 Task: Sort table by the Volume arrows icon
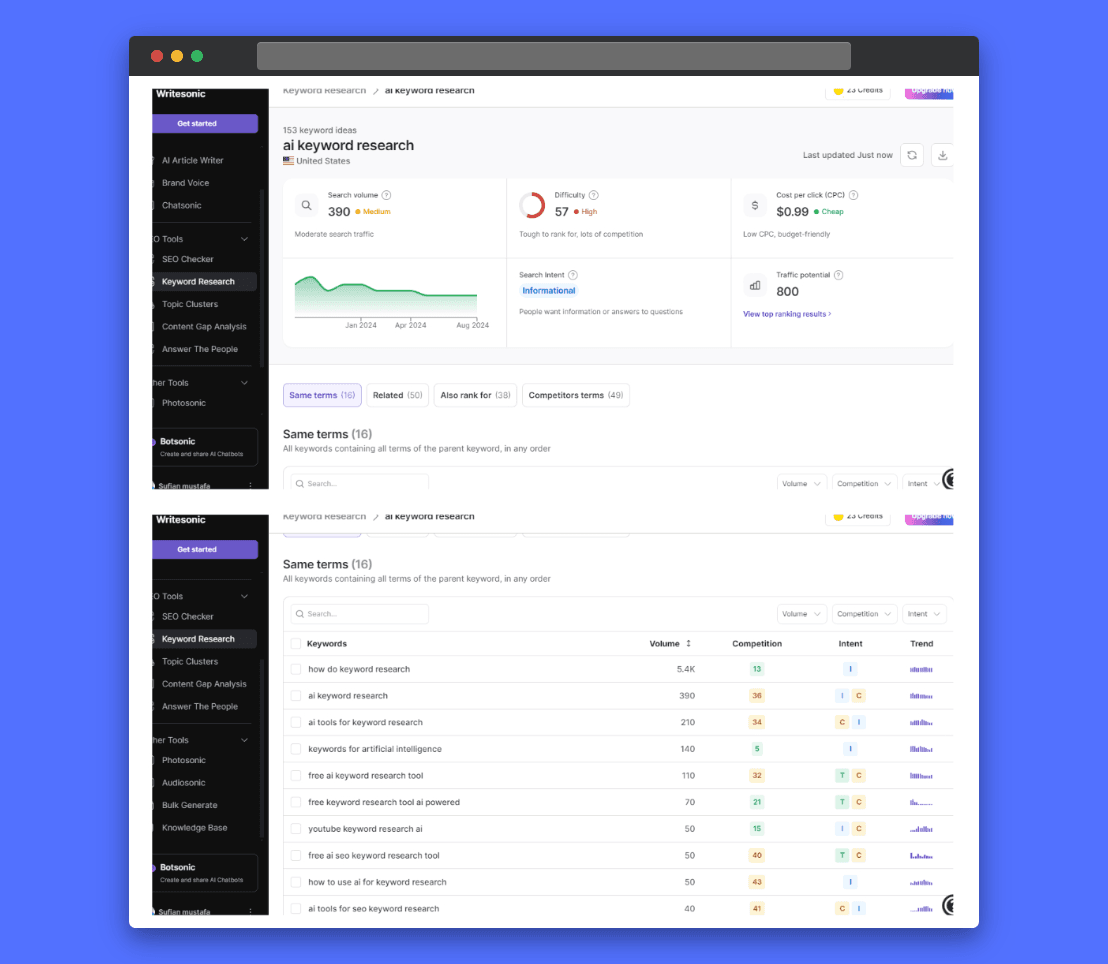click(x=688, y=643)
